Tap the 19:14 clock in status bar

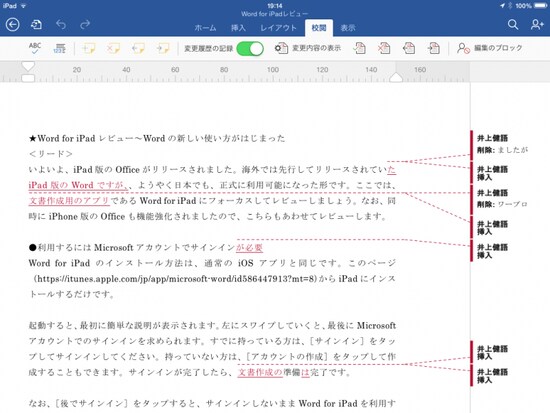pos(275,5)
